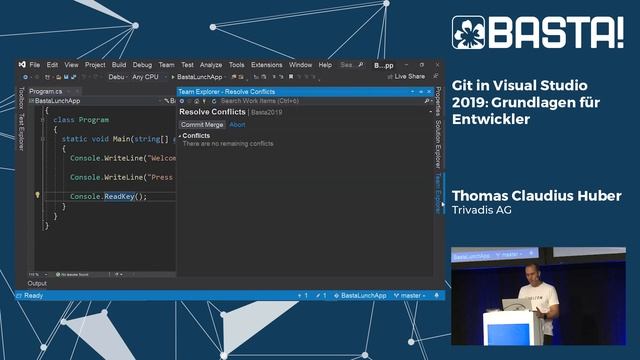Click the Save All toolbar icon
Screen dimensions: 640x360
tap(73, 77)
